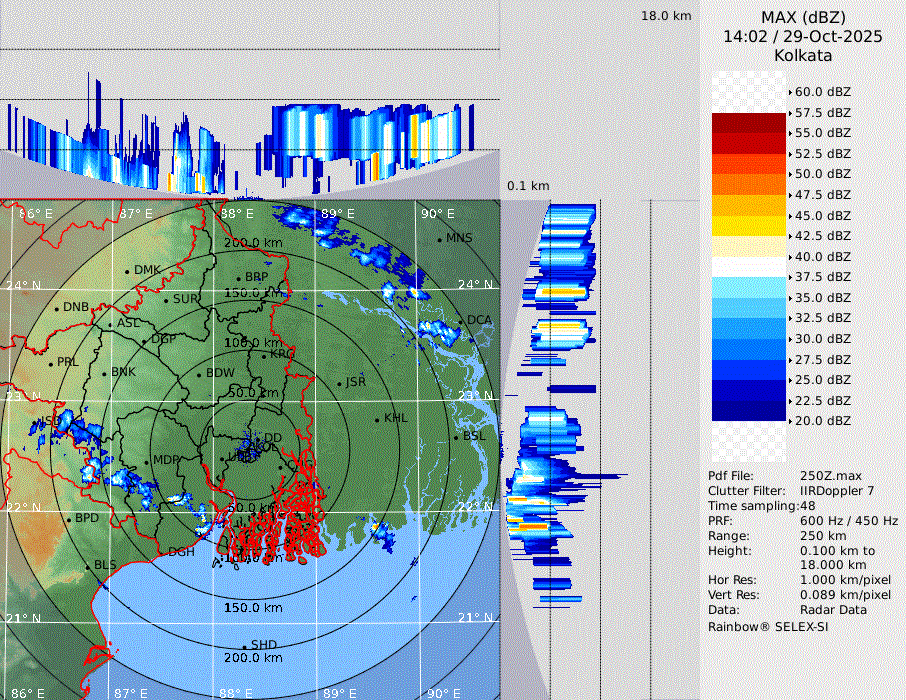Viewport: 906px width, 700px height.
Task: Click the Rainbow SELEX-SI credit text
Action: point(768,626)
